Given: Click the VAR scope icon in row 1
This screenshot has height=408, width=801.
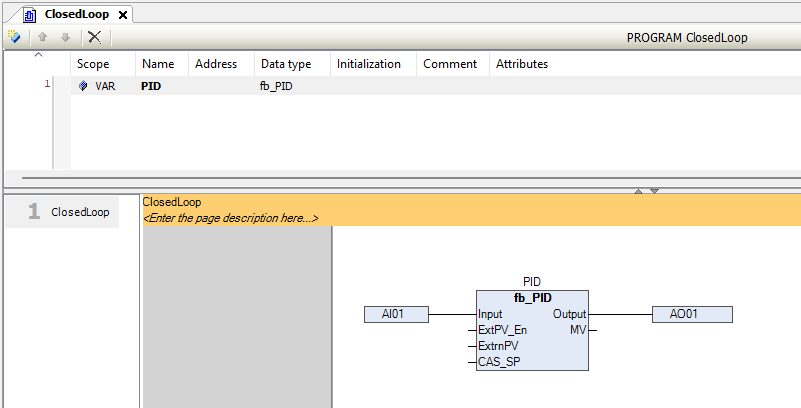Looking at the screenshot, I should (83, 86).
